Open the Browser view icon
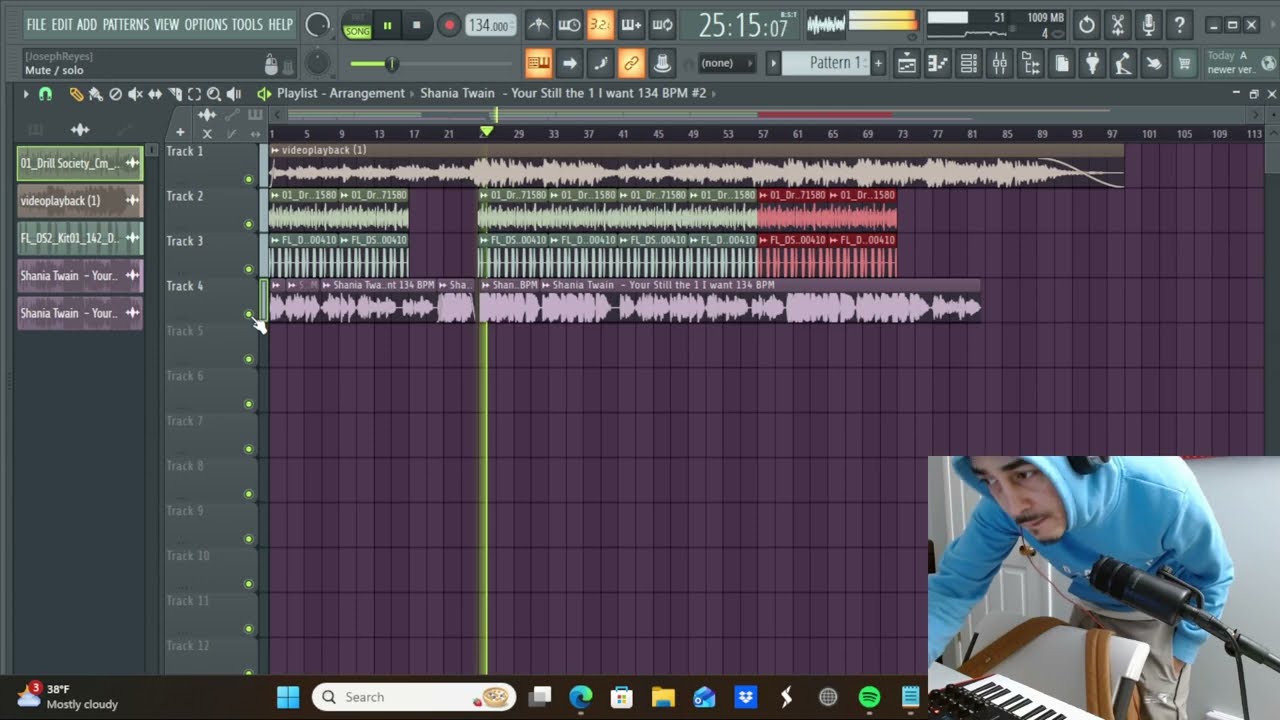The height and width of the screenshot is (720, 1280). pyautogui.click(x=1030, y=64)
